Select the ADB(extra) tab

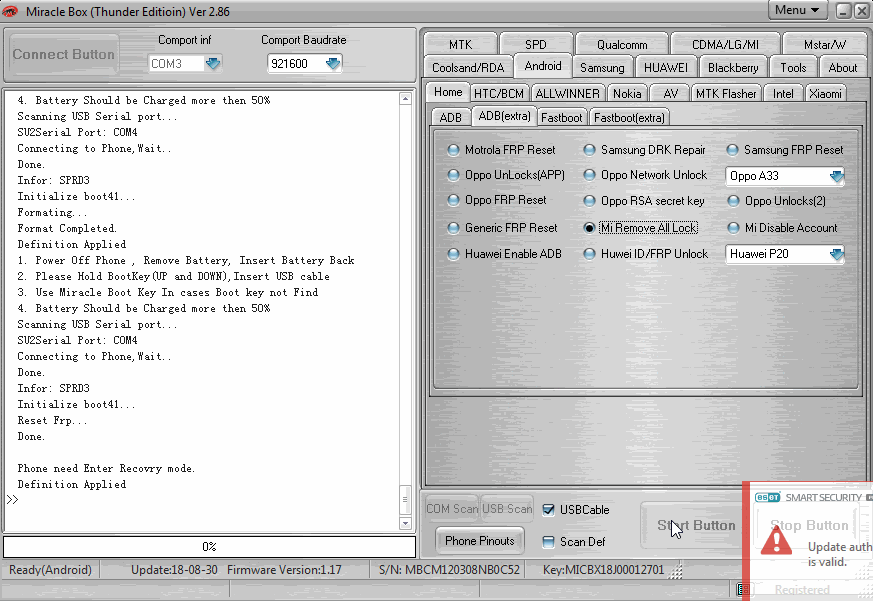(504, 116)
